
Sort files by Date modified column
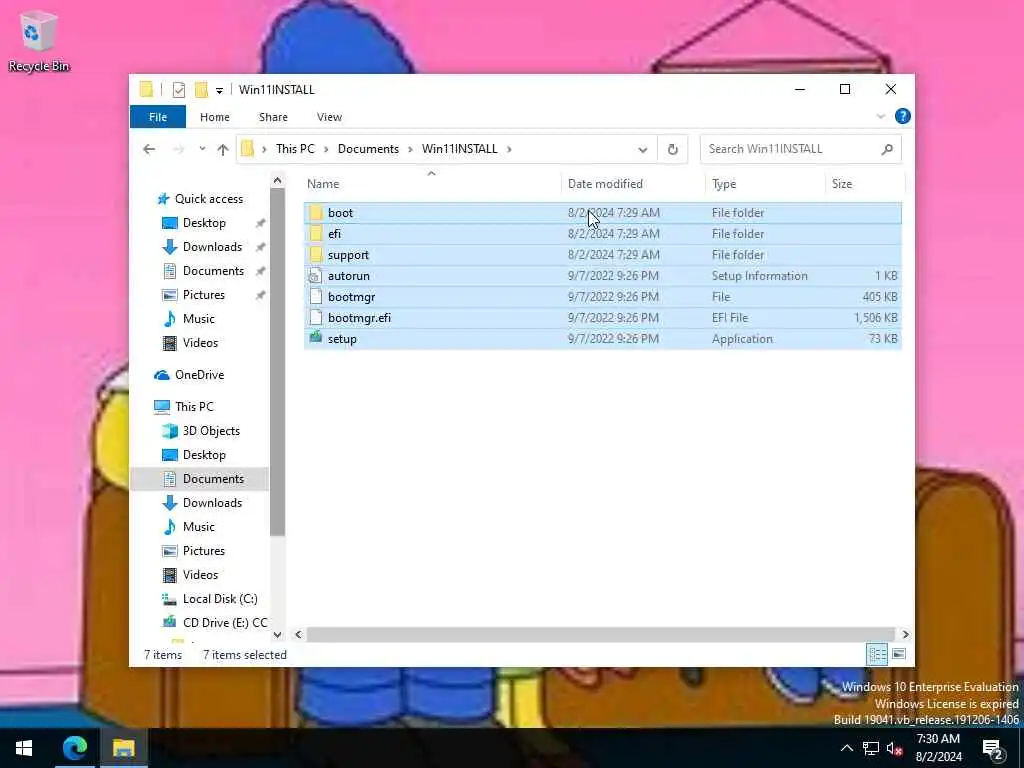click(x=632, y=184)
